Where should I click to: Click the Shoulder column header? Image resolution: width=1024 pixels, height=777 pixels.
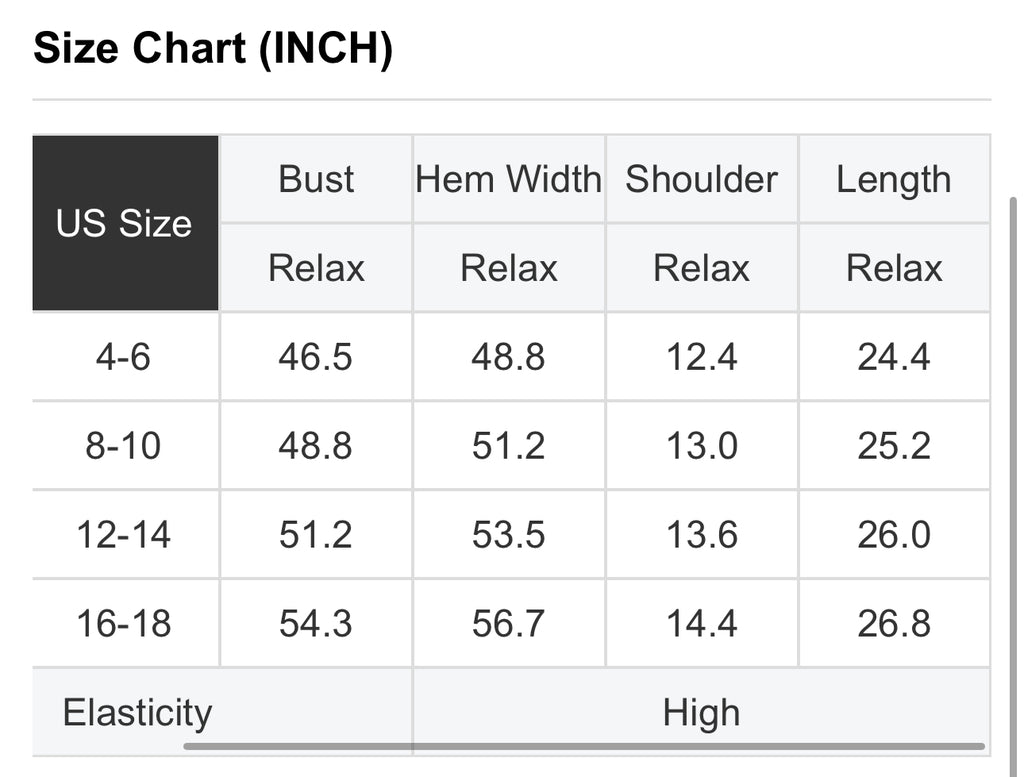(701, 179)
